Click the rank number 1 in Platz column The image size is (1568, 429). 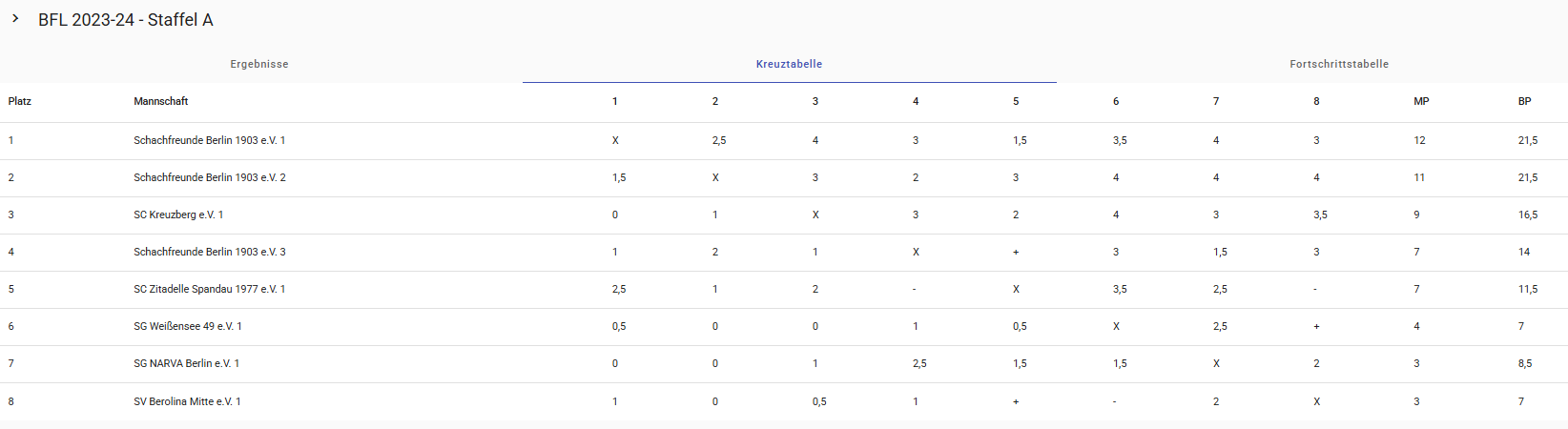click(x=11, y=140)
